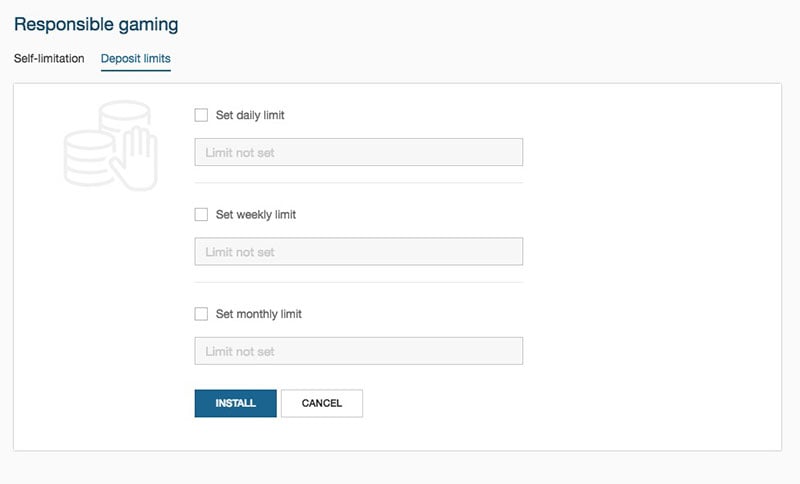Click the "Set weekly limit" label text

point(256,215)
